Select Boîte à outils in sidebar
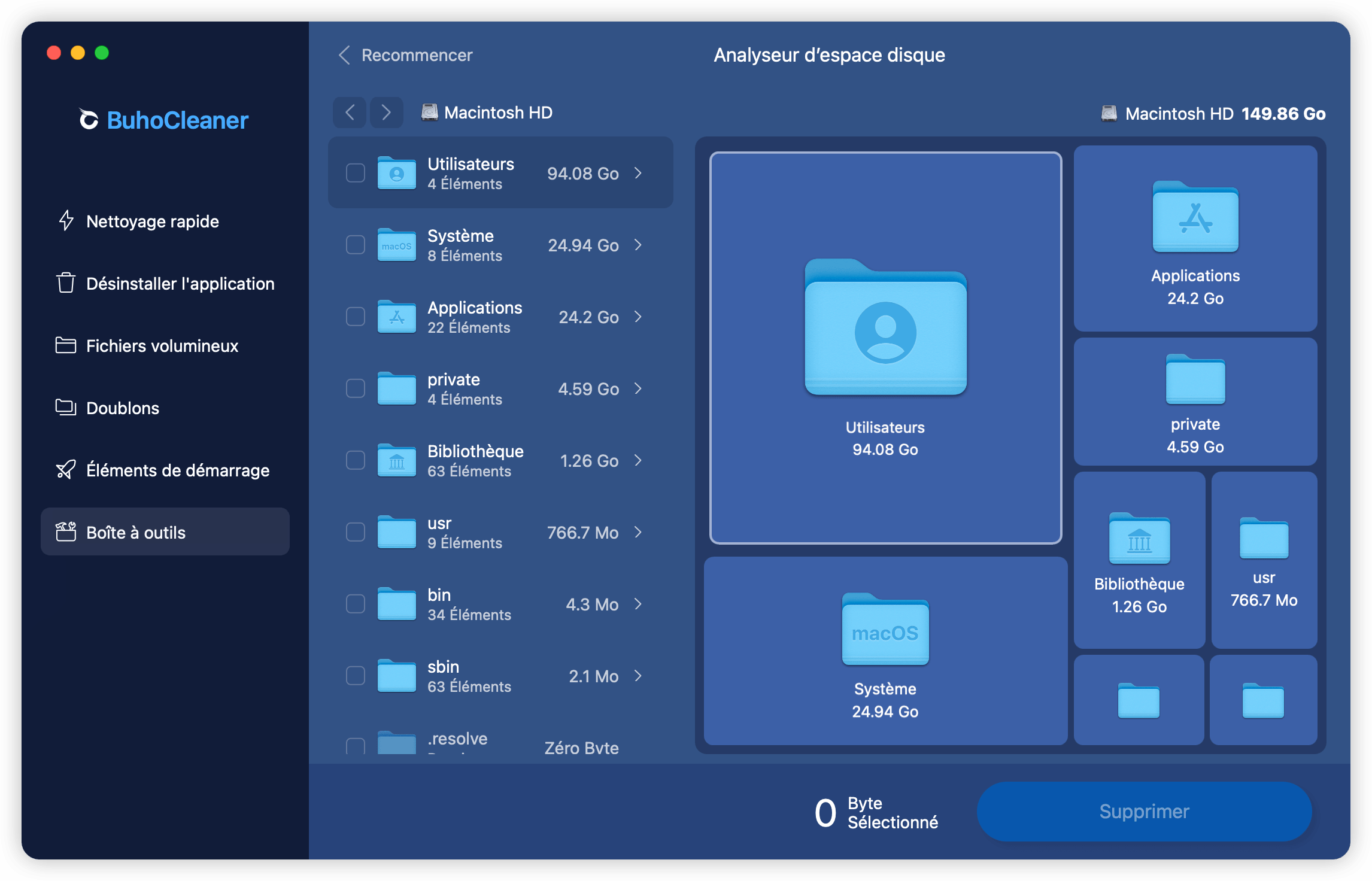Viewport: 1372px width, 881px height. pos(165,531)
